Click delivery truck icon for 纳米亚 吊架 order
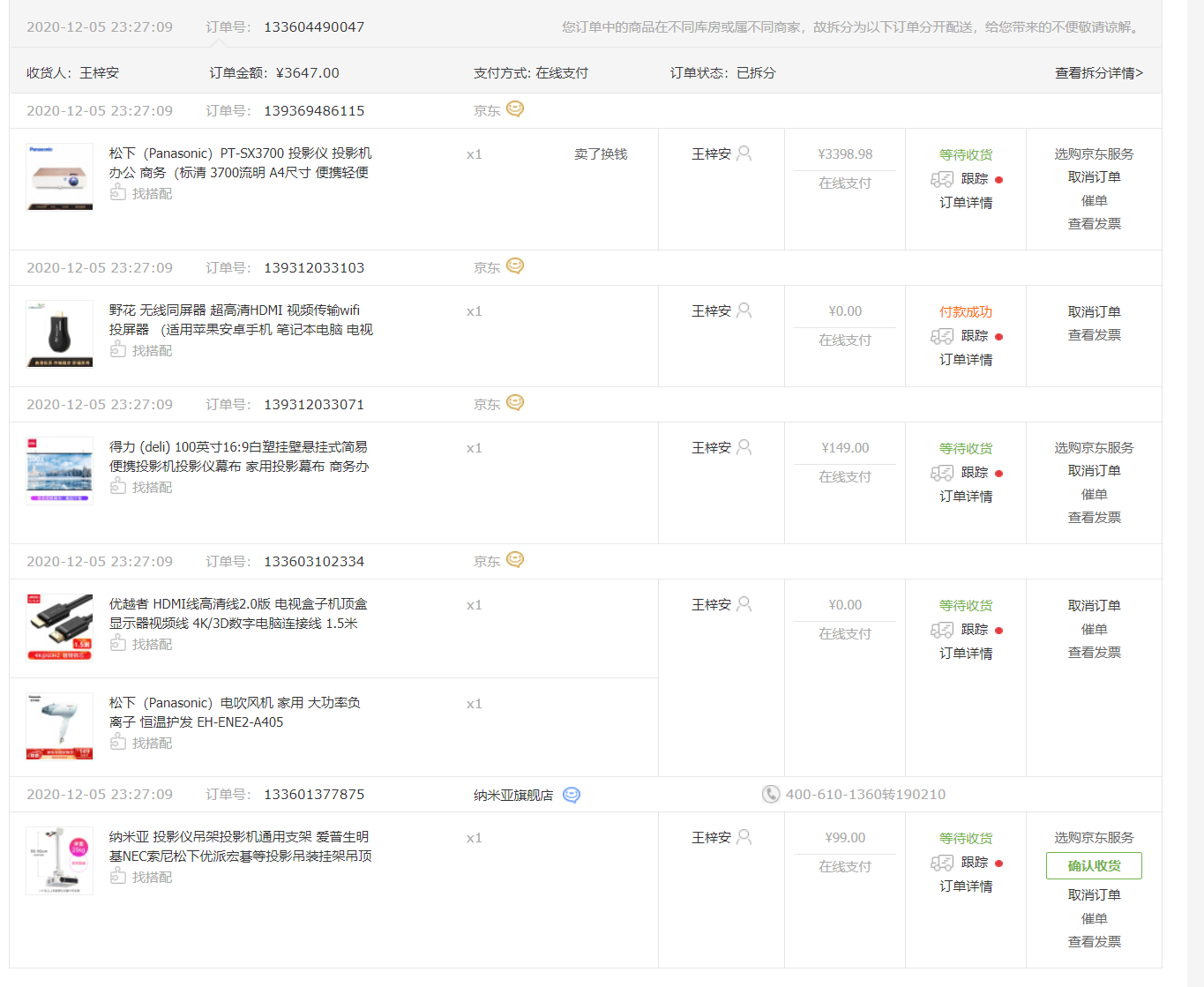1204x987 pixels. click(x=942, y=863)
